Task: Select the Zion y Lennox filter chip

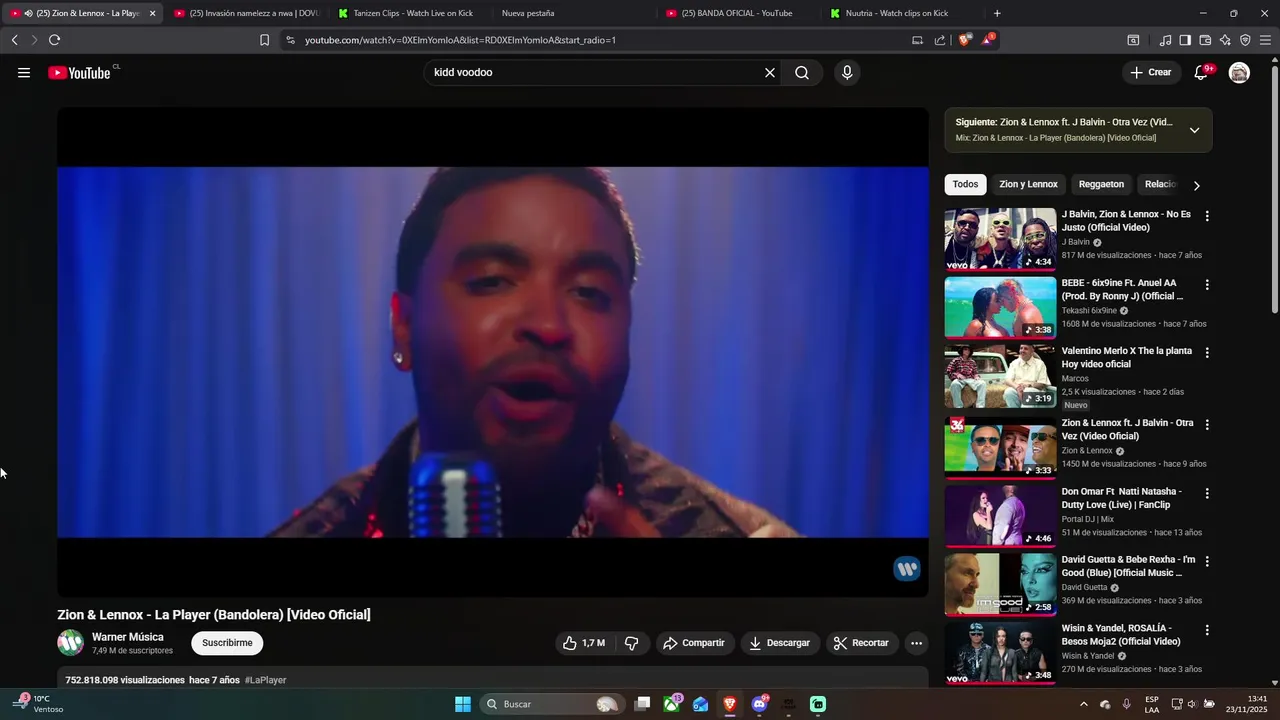Action: (x=1028, y=184)
